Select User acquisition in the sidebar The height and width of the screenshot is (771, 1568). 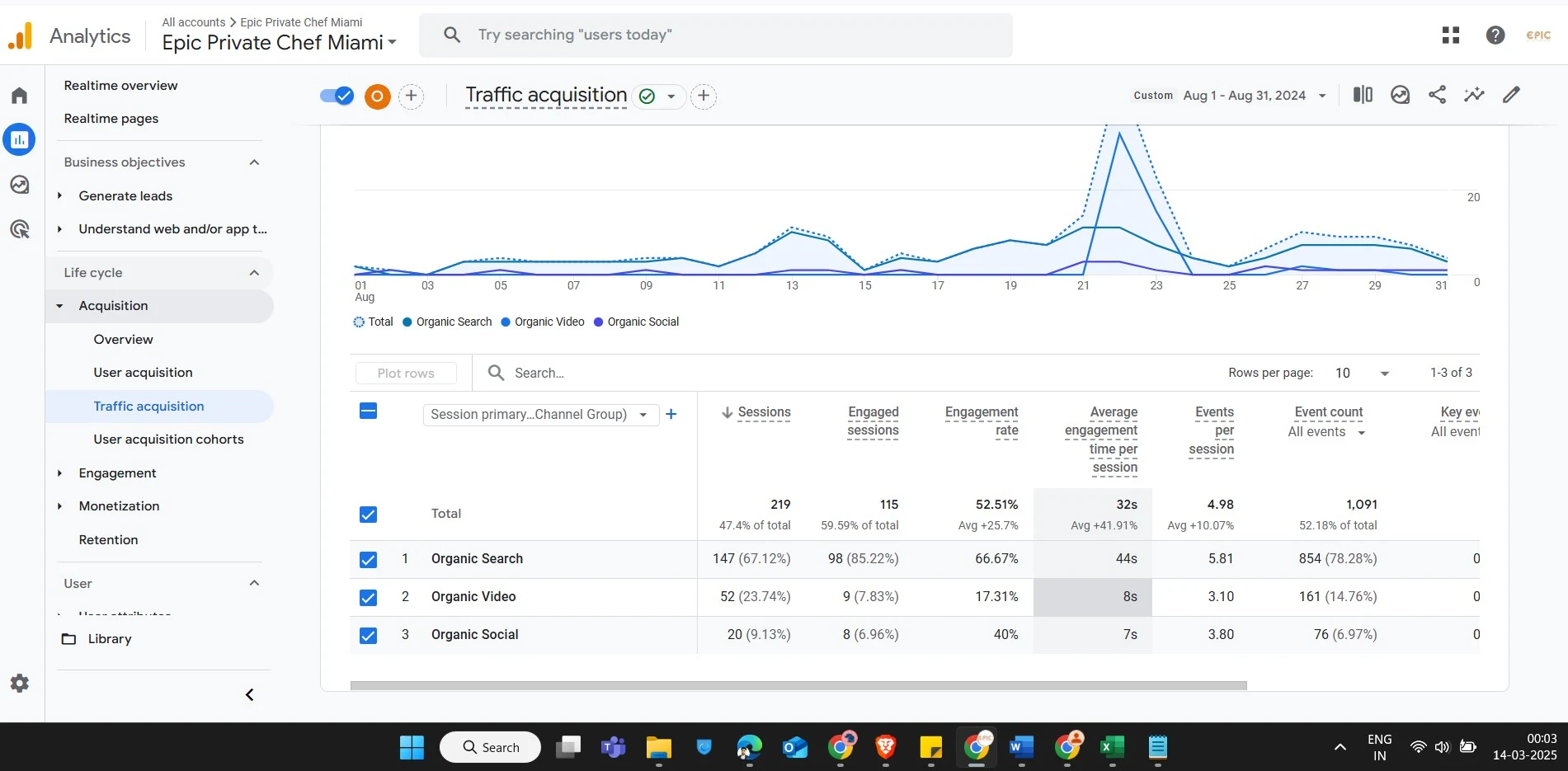tap(143, 373)
